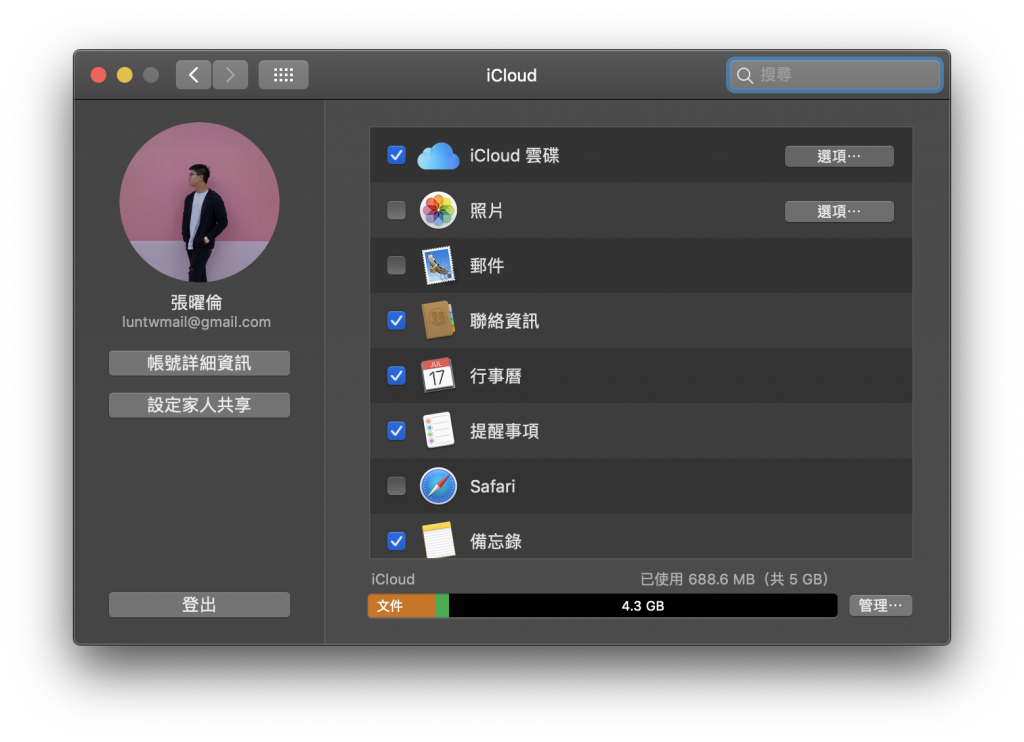
Task: Enable the 照片 checkbox
Action: 396,210
